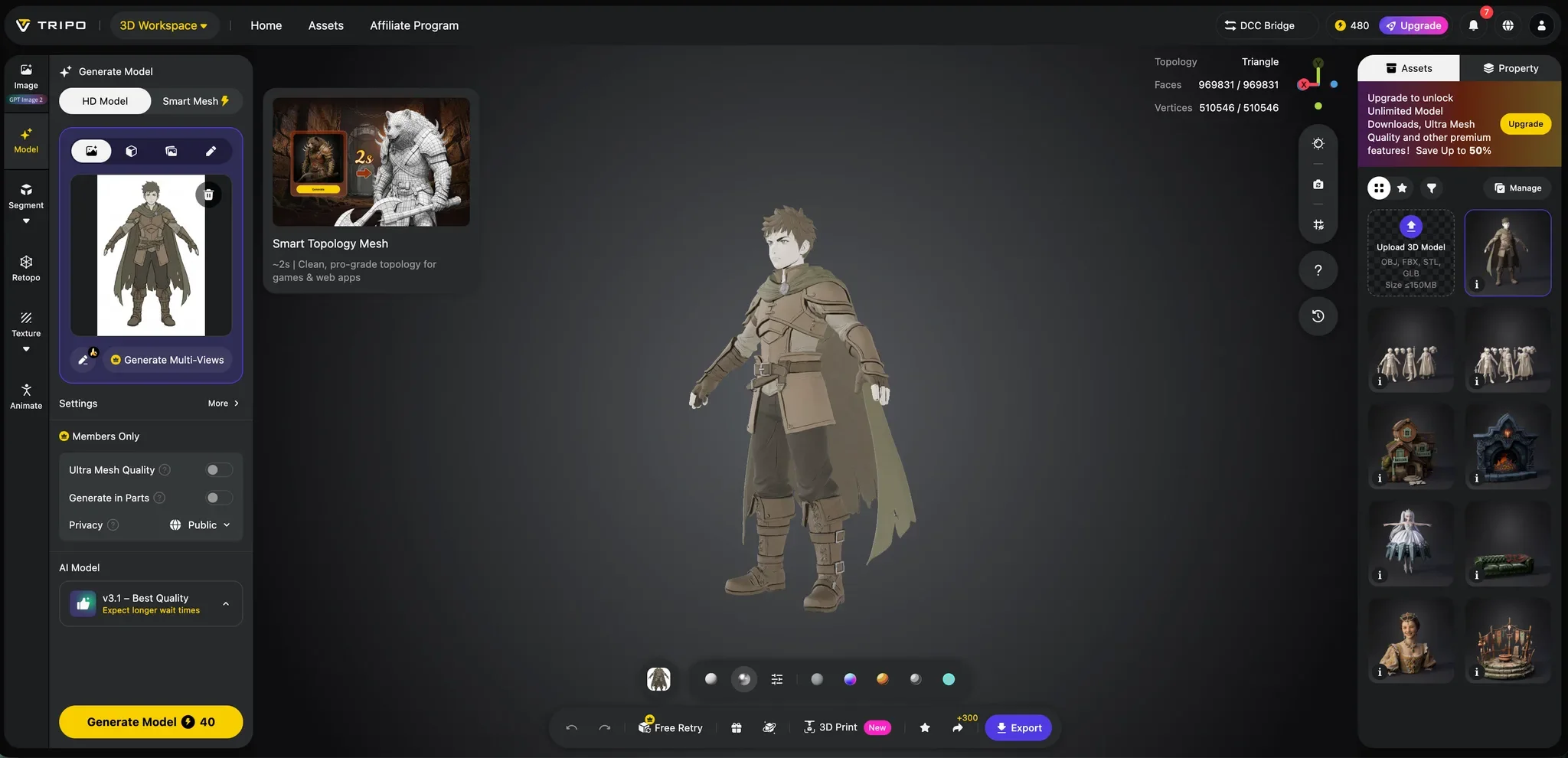Delete the uploaded character image

208,194
